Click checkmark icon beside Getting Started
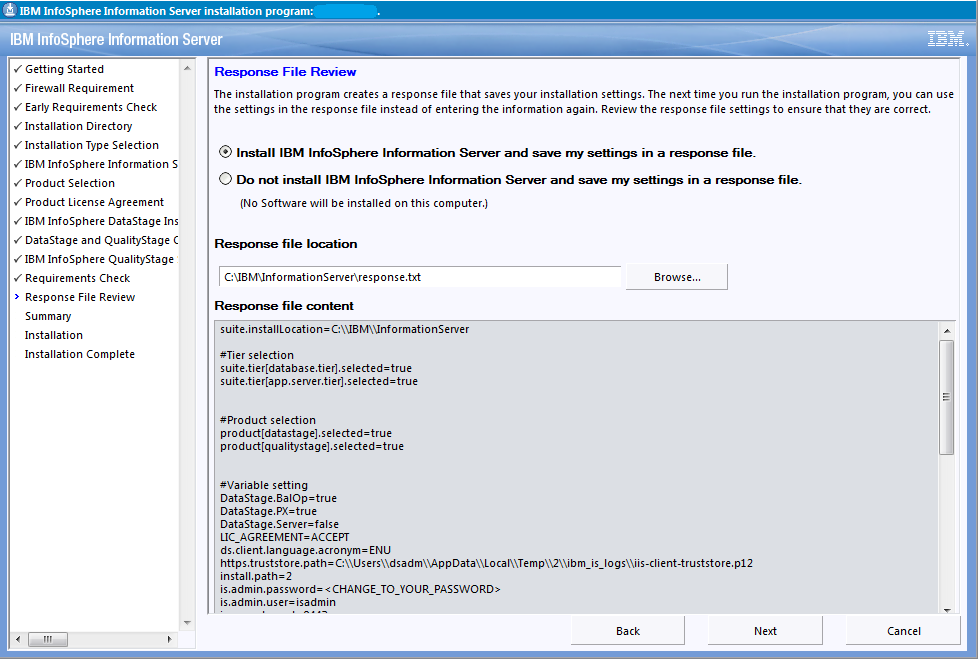 [17, 69]
